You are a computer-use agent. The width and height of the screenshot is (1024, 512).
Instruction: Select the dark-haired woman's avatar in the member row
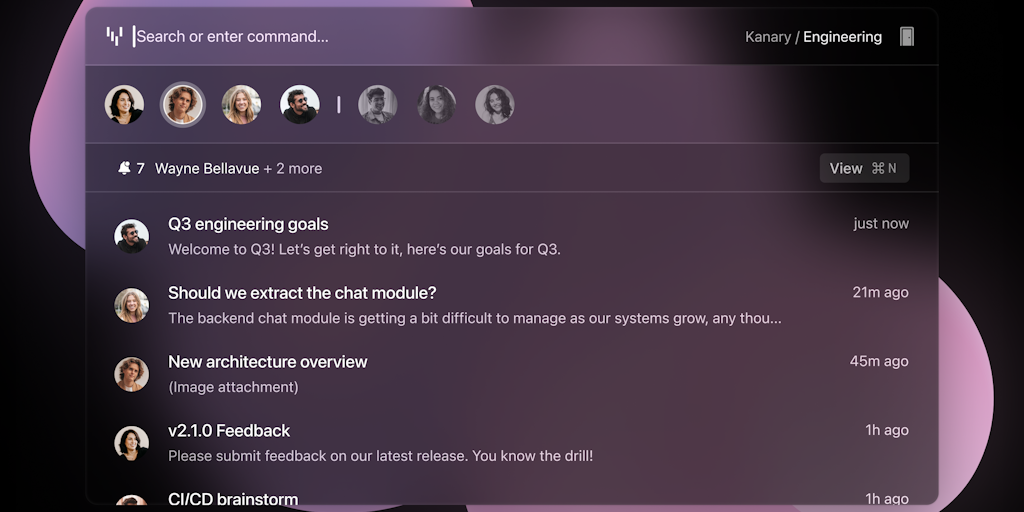click(124, 104)
